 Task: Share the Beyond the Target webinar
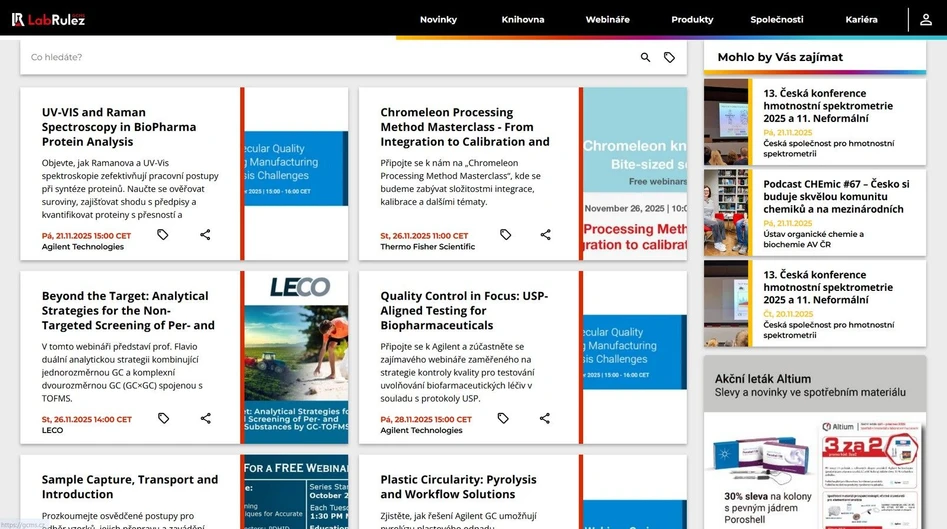tap(205, 418)
